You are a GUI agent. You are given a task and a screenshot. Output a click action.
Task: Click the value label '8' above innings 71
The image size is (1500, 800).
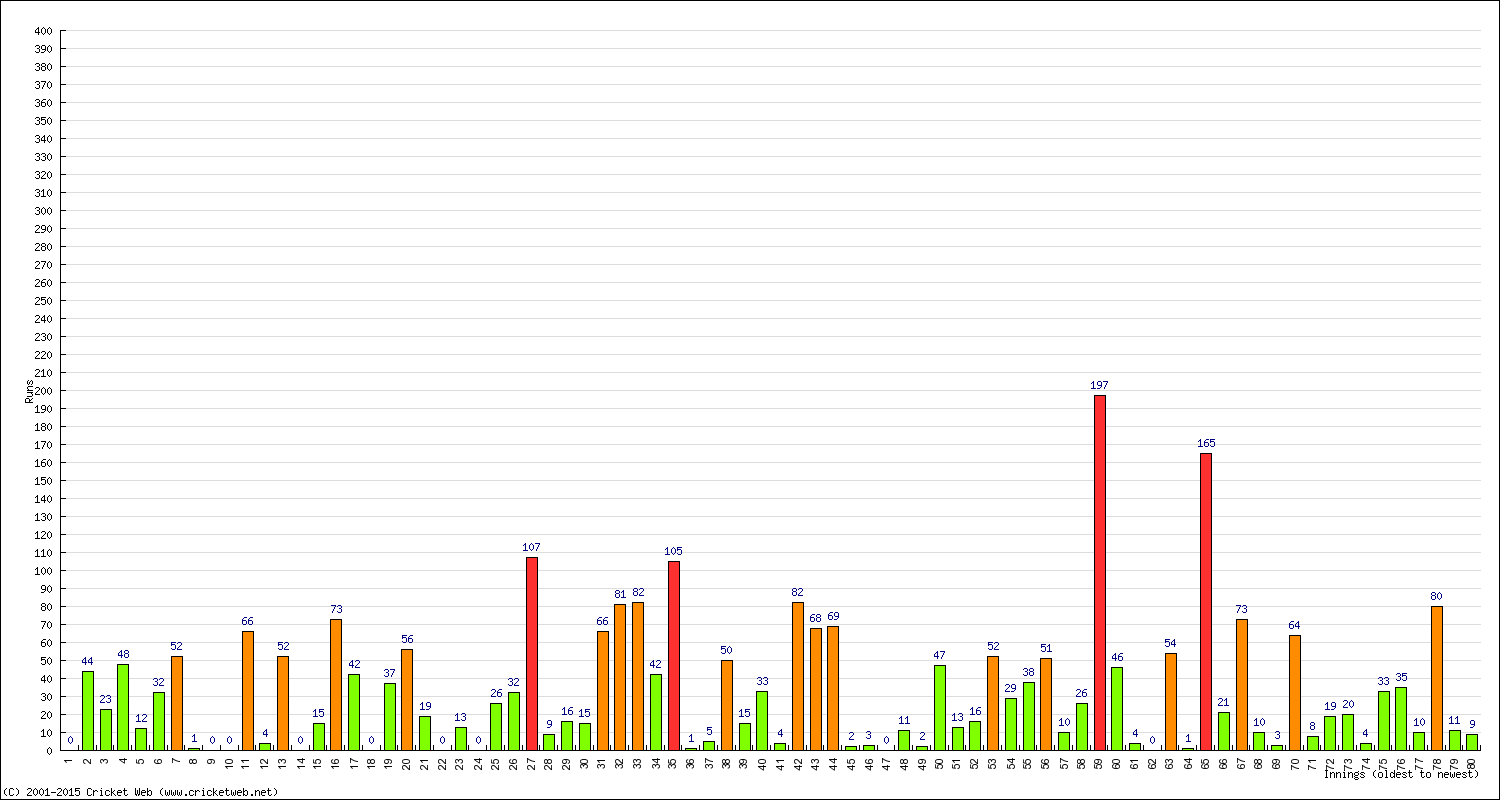coord(1312,726)
